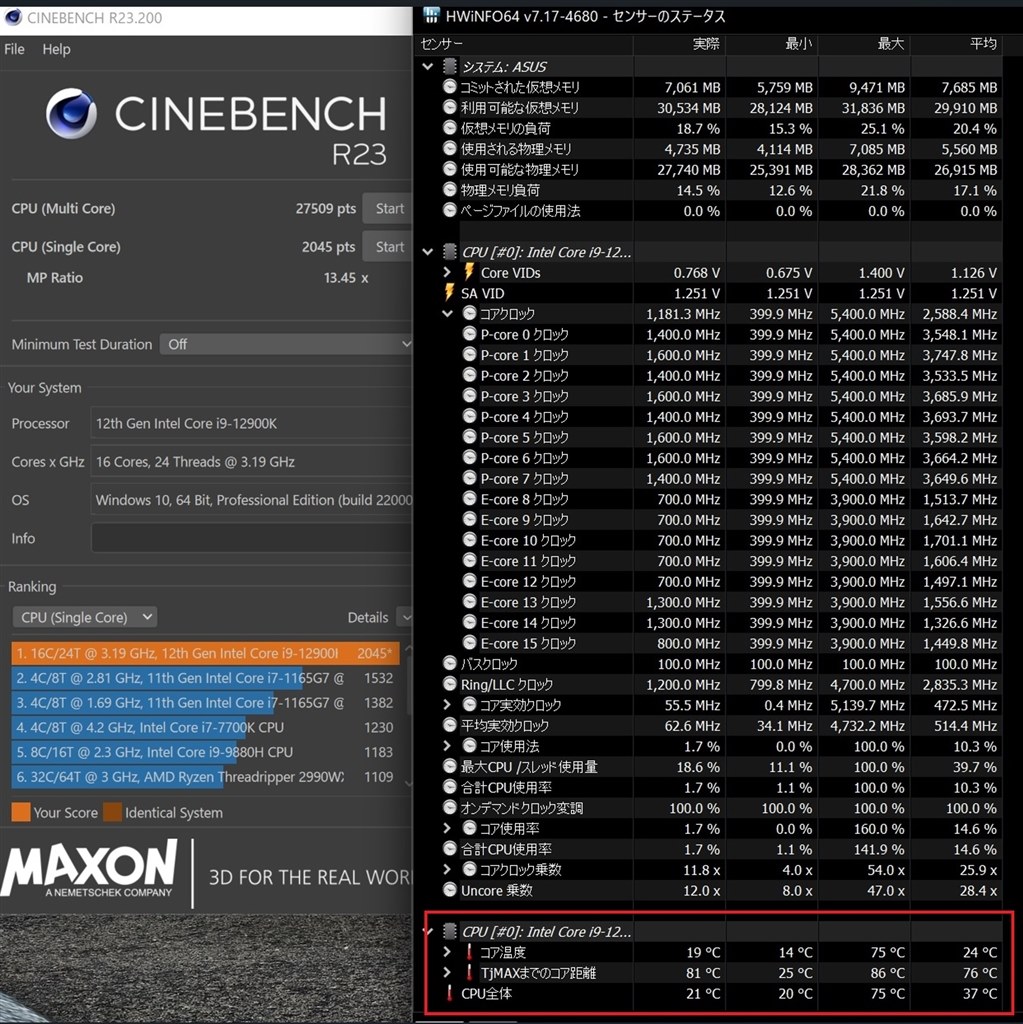
Task: Click the chip icon beside システム: ASUS
Action: 449,67
